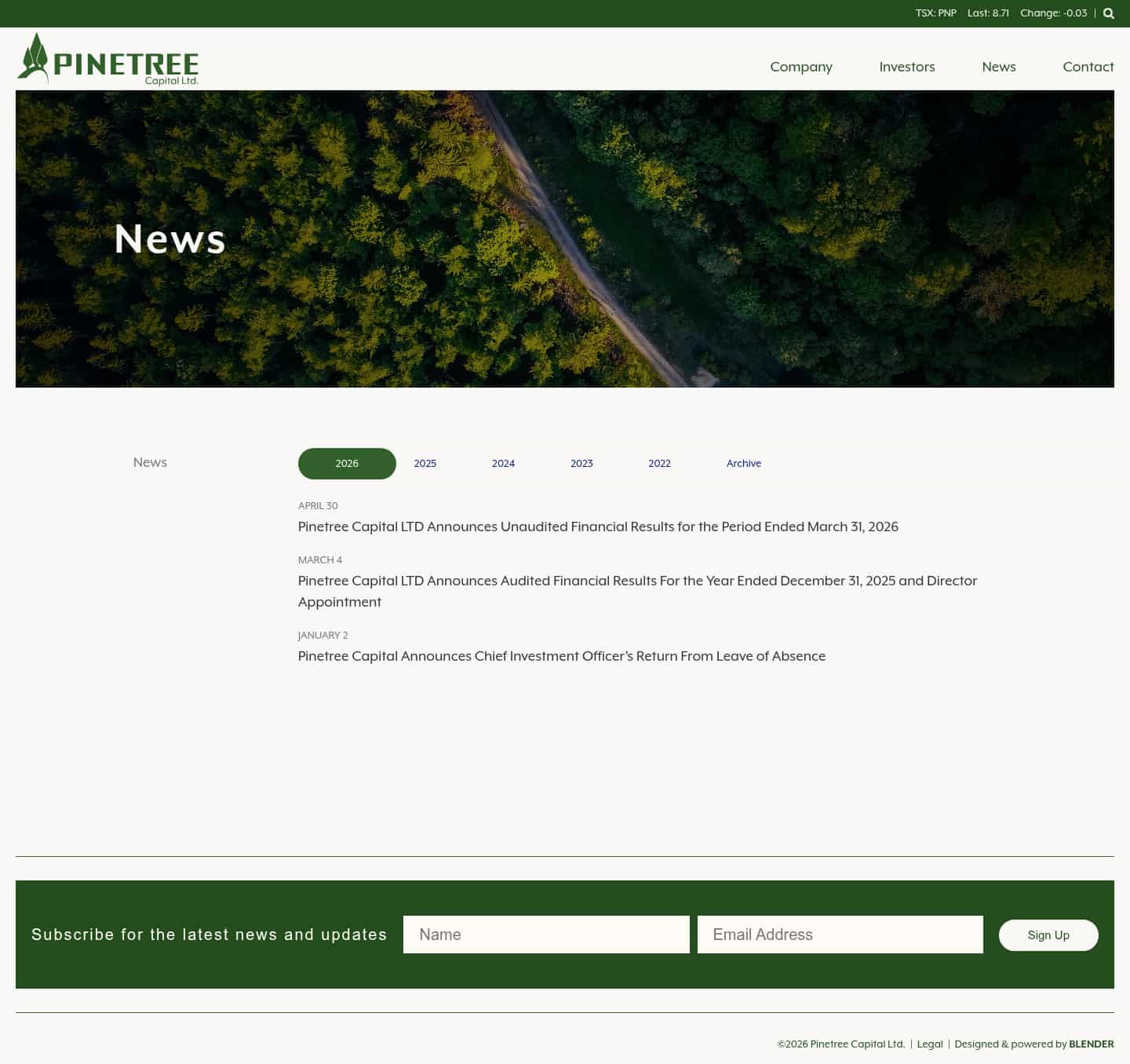Go to the News nav item
Screen dimensions: 1130x1064
coord(999,67)
